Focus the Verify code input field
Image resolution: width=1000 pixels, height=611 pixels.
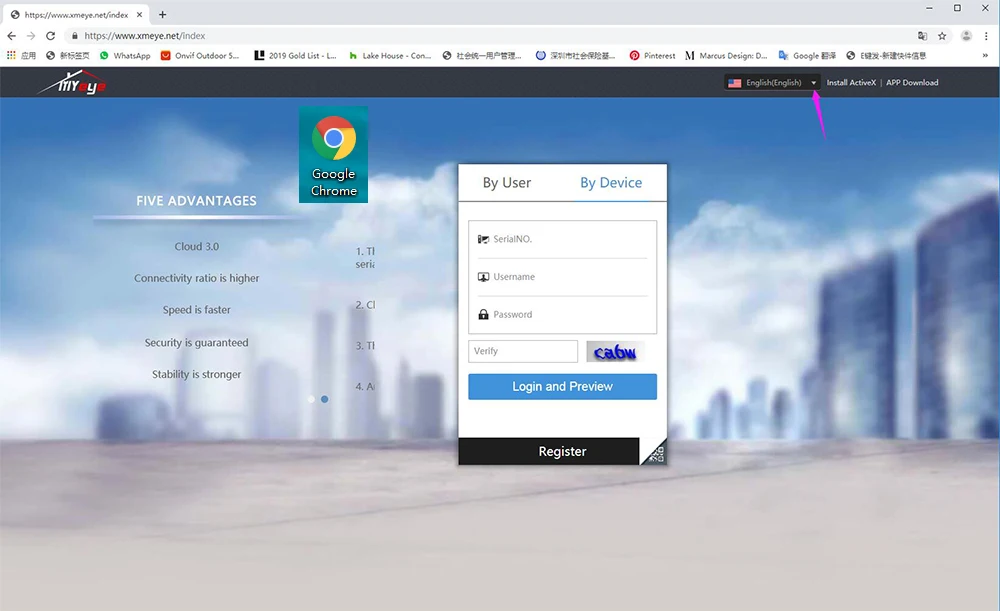tap(523, 351)
